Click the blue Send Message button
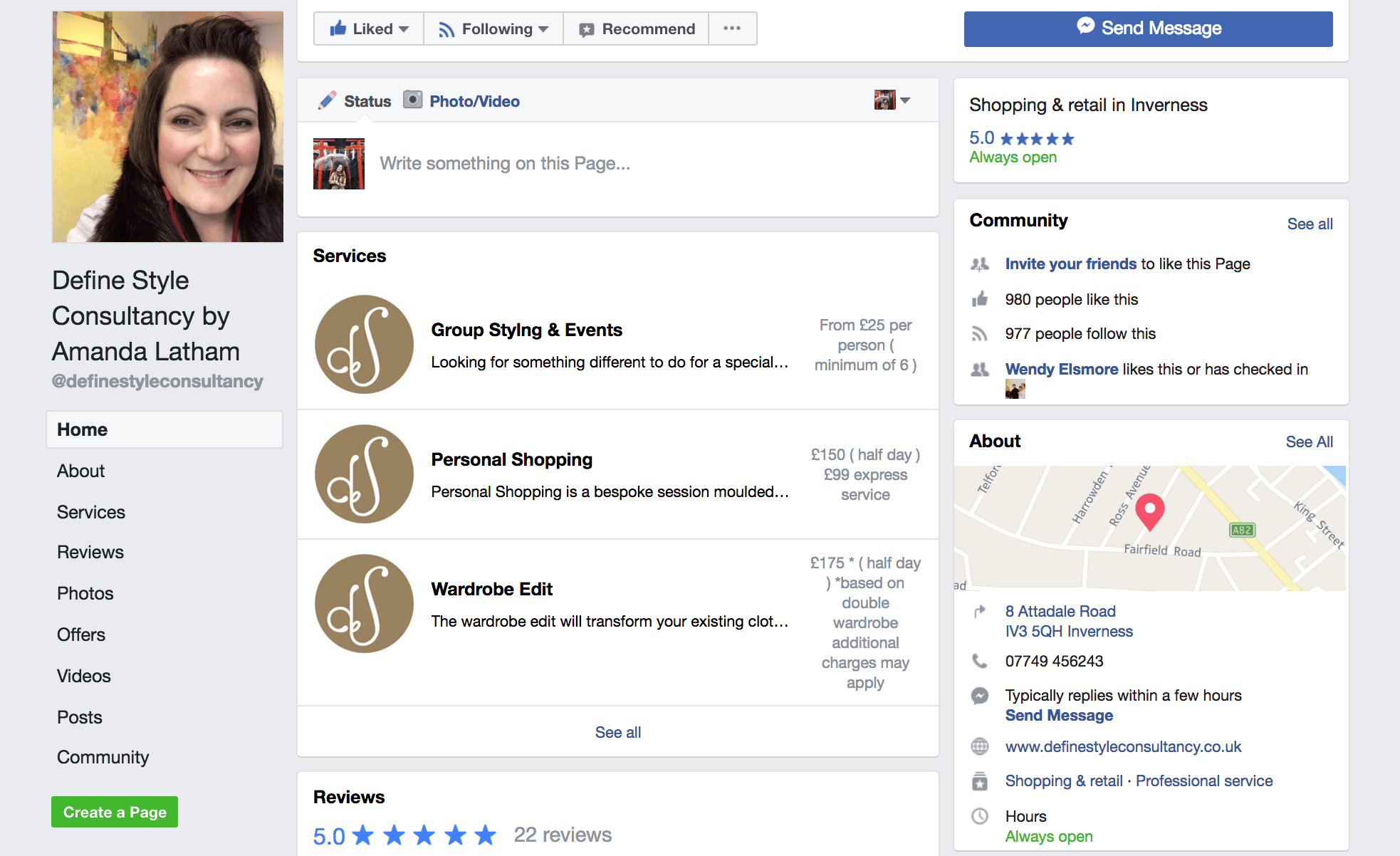Image resolution: width=1400 pixels, height=856 pixels. 1148,28
